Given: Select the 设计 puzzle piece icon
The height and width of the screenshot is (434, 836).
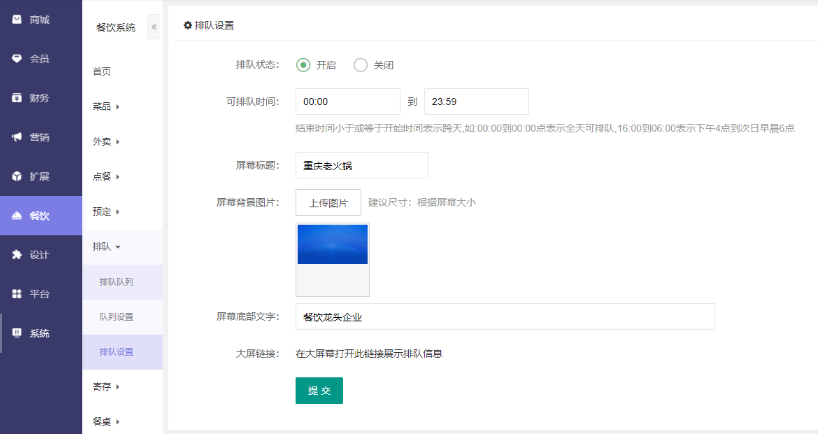Looking at the screenshot, I should pyautogui.click(x=17, y=254).
